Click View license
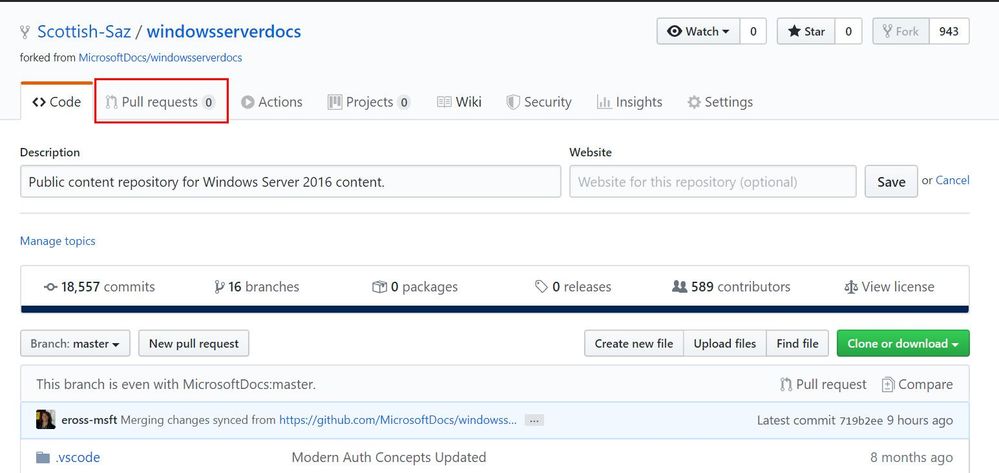 point(889,287)
